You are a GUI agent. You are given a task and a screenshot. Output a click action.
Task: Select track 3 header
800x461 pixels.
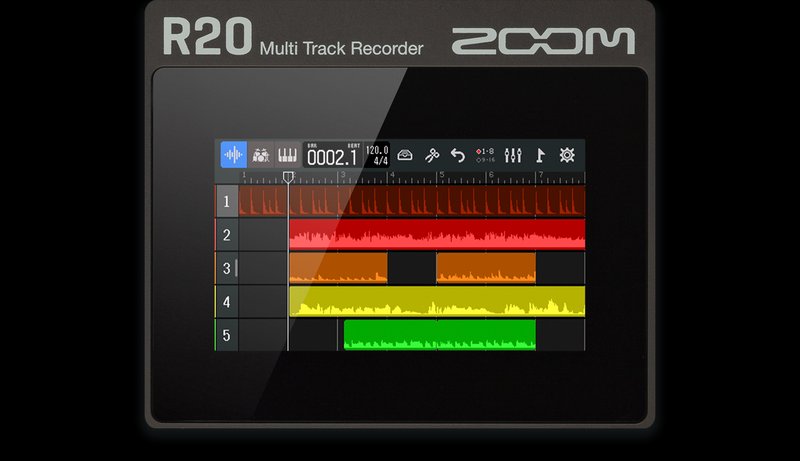click(x=227, y=268)
